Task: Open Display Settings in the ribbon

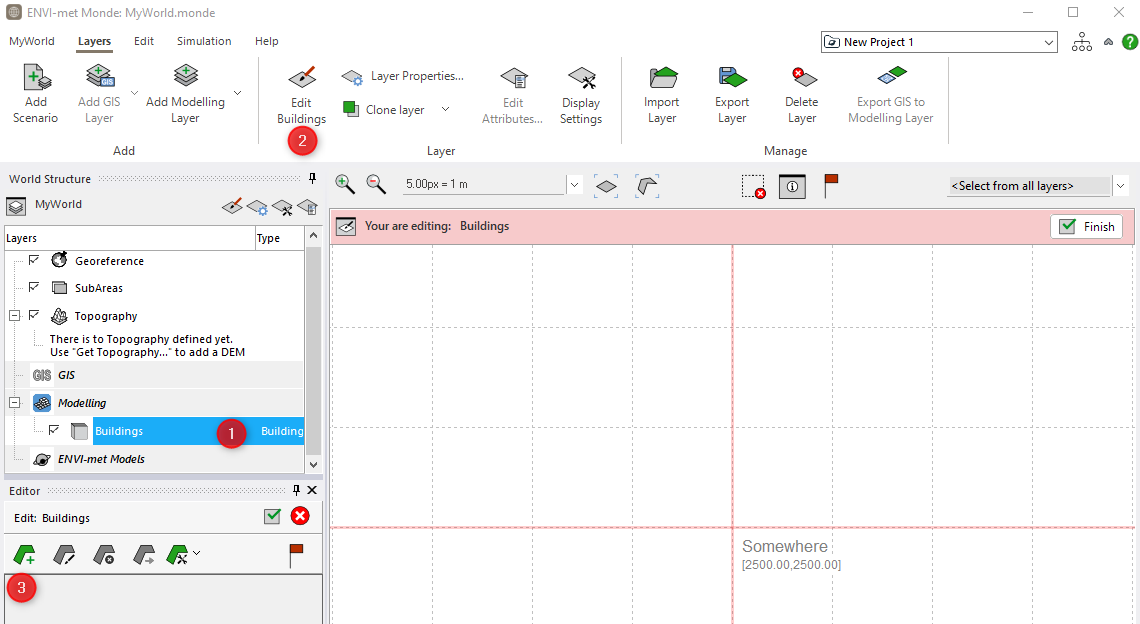Action: click(x=580, y=79)
